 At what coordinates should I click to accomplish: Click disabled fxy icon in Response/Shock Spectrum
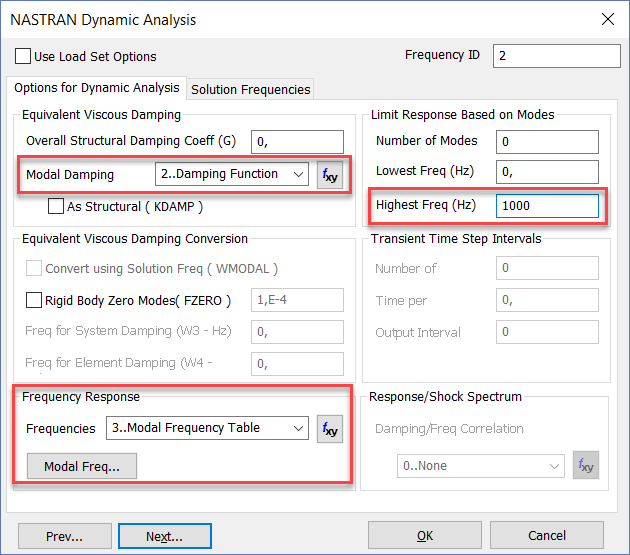click(x=586, y=465)
